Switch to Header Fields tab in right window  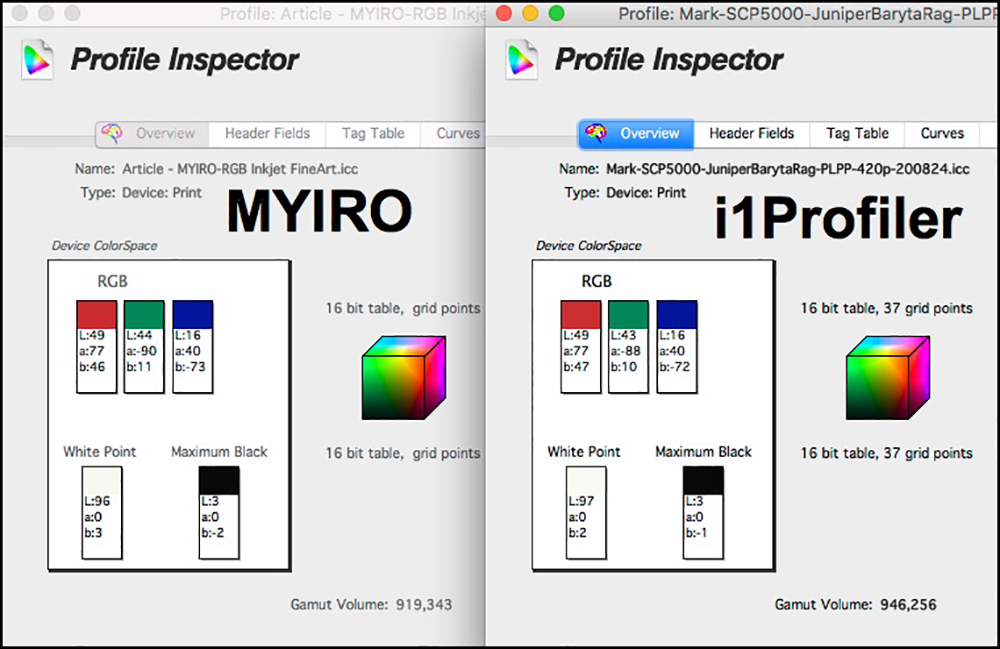751,133
